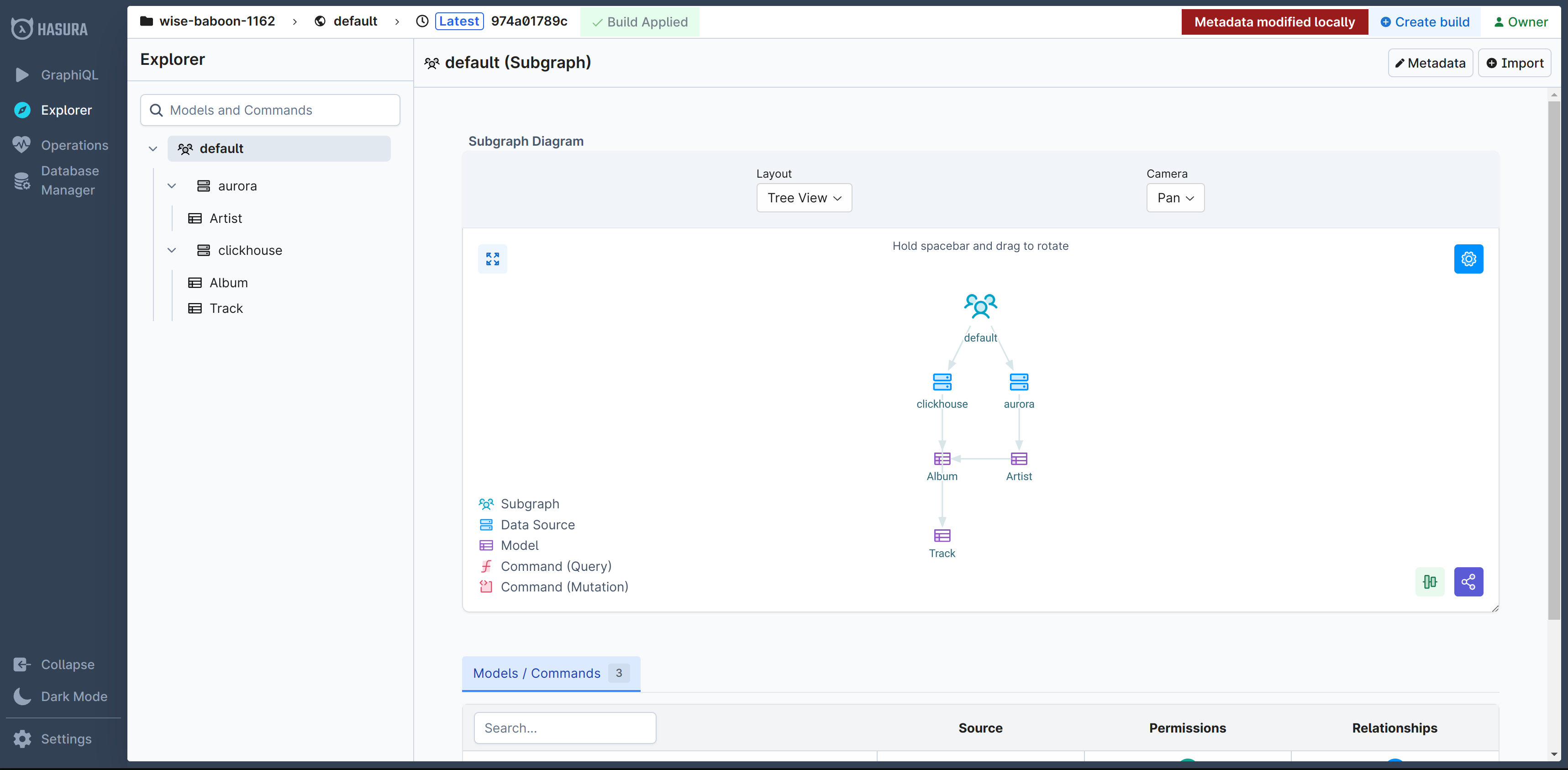Screen dimensions: 1568x770
Task: Open GraphiQL from the sidebar
Action: (56, 75)
